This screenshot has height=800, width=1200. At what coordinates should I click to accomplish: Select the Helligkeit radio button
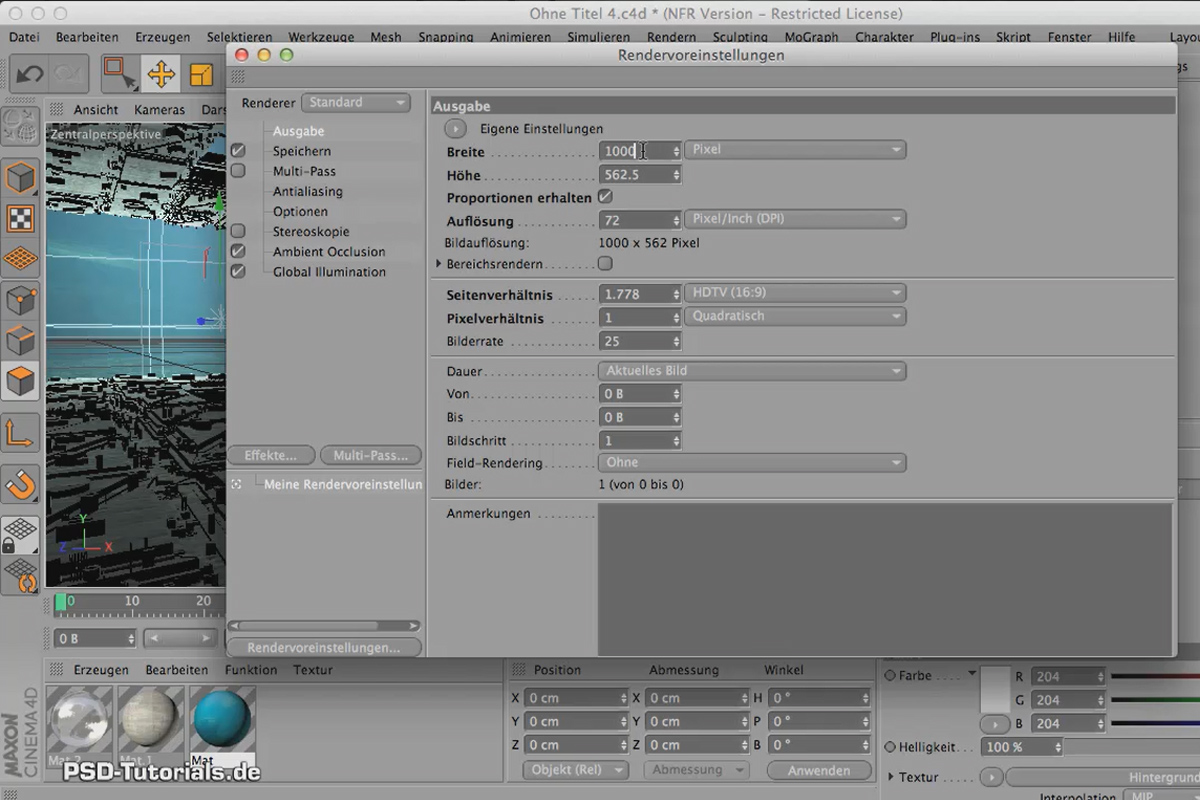[x=890, y=747]
